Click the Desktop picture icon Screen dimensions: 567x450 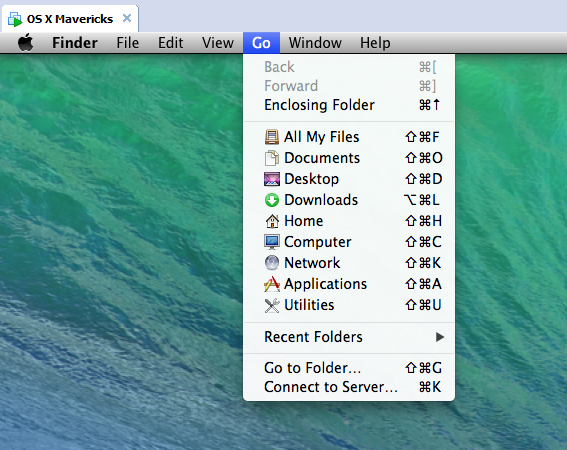pos(272,179)
